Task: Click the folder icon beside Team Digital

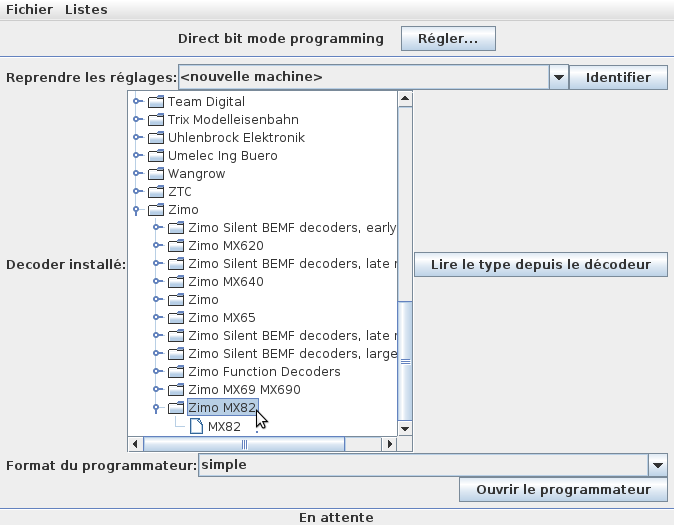Action: [x=156, y=102]
